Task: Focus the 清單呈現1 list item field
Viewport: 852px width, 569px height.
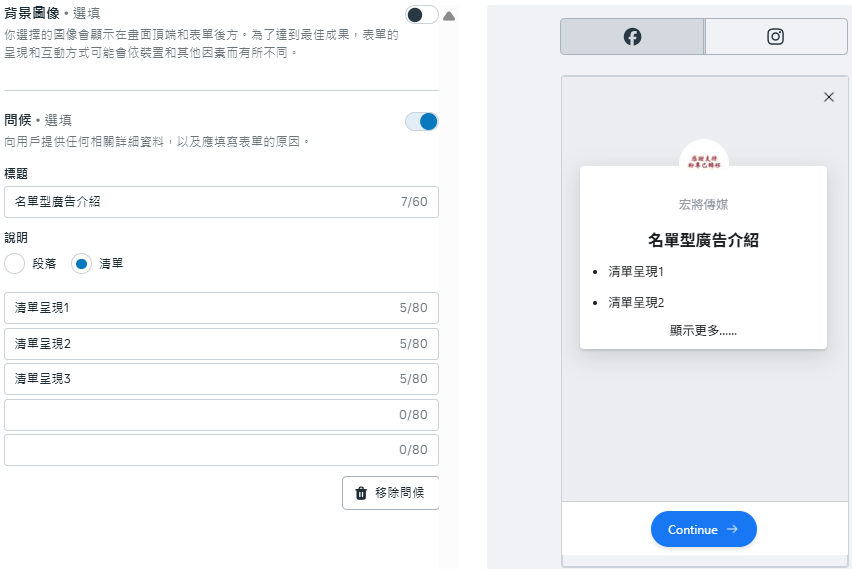Action: tap(200, 308)
